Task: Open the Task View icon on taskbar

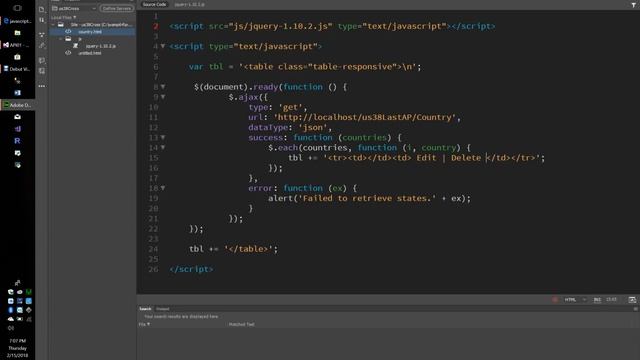Action: [x=17, y=8]
